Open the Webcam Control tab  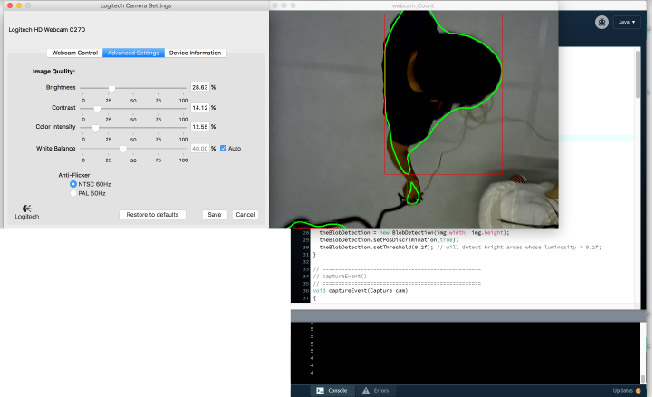[x=75, y=53]
